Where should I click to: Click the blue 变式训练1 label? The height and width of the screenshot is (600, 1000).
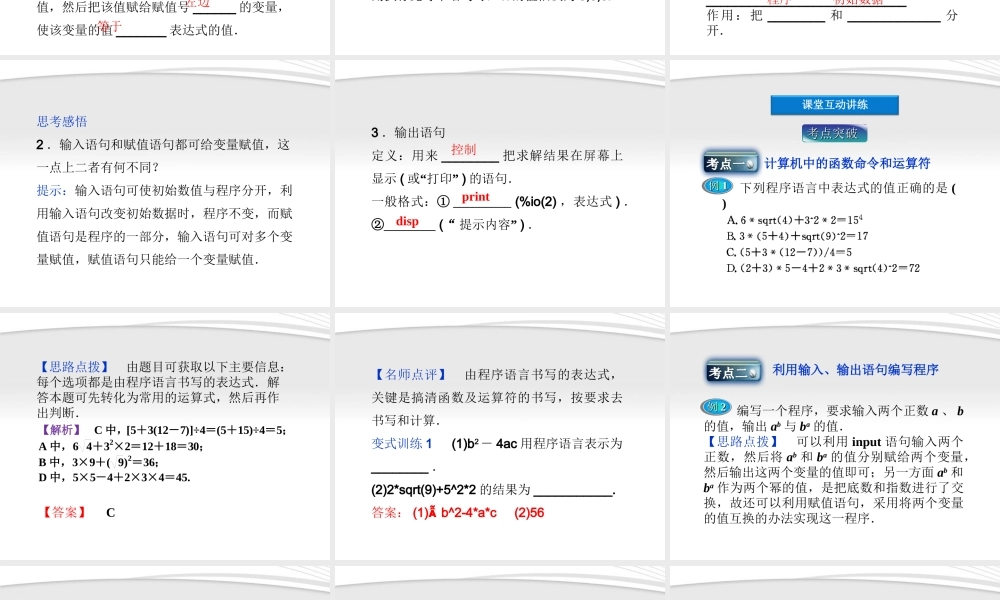pos(402,443)
